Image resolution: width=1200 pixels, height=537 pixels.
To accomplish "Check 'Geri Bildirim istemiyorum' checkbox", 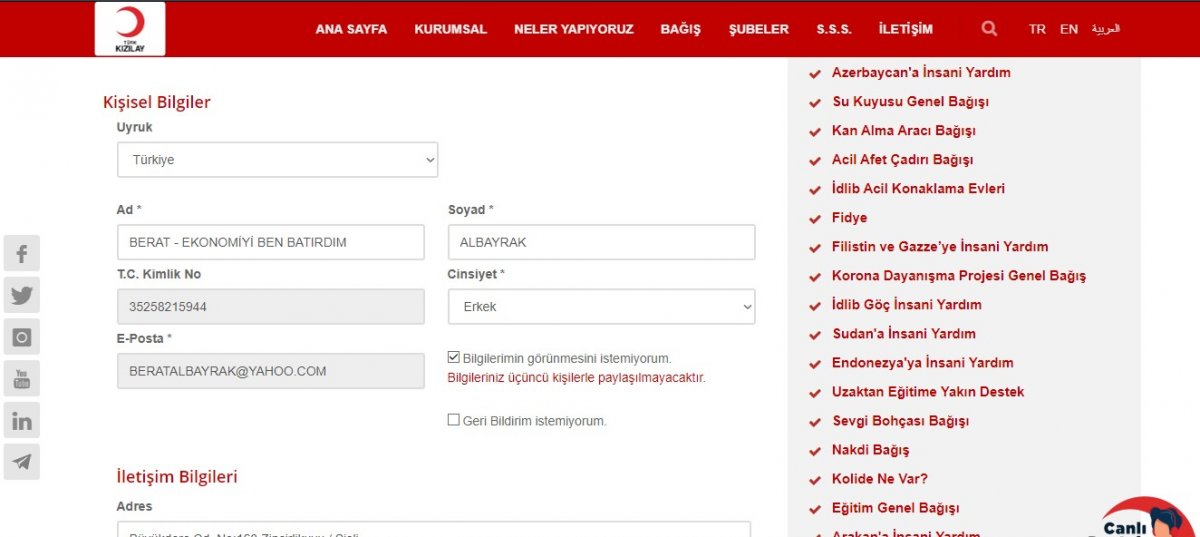I will coord(454,420).
